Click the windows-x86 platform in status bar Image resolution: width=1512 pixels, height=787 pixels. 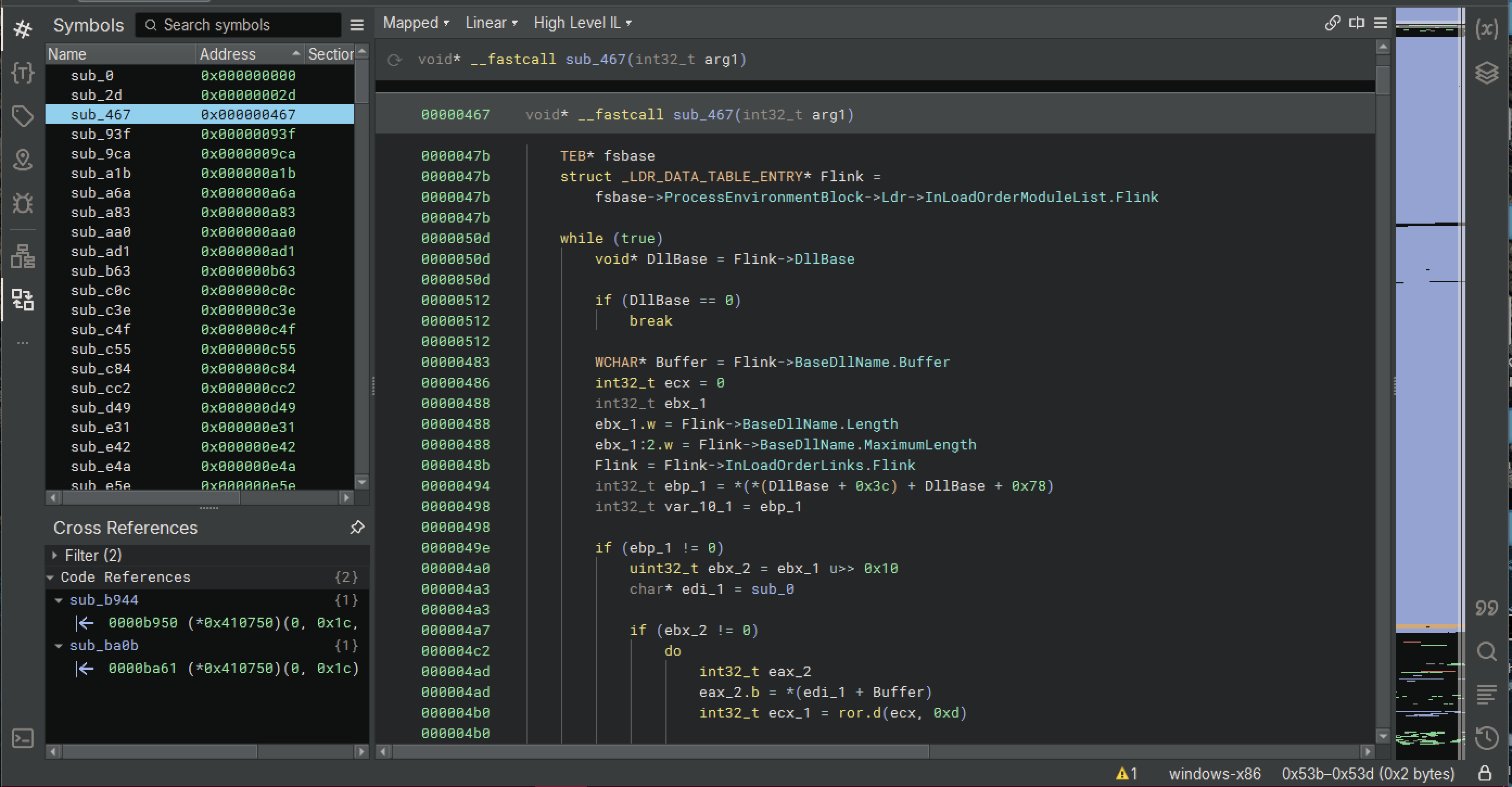pyautogui.click(x=1215, y=773)
